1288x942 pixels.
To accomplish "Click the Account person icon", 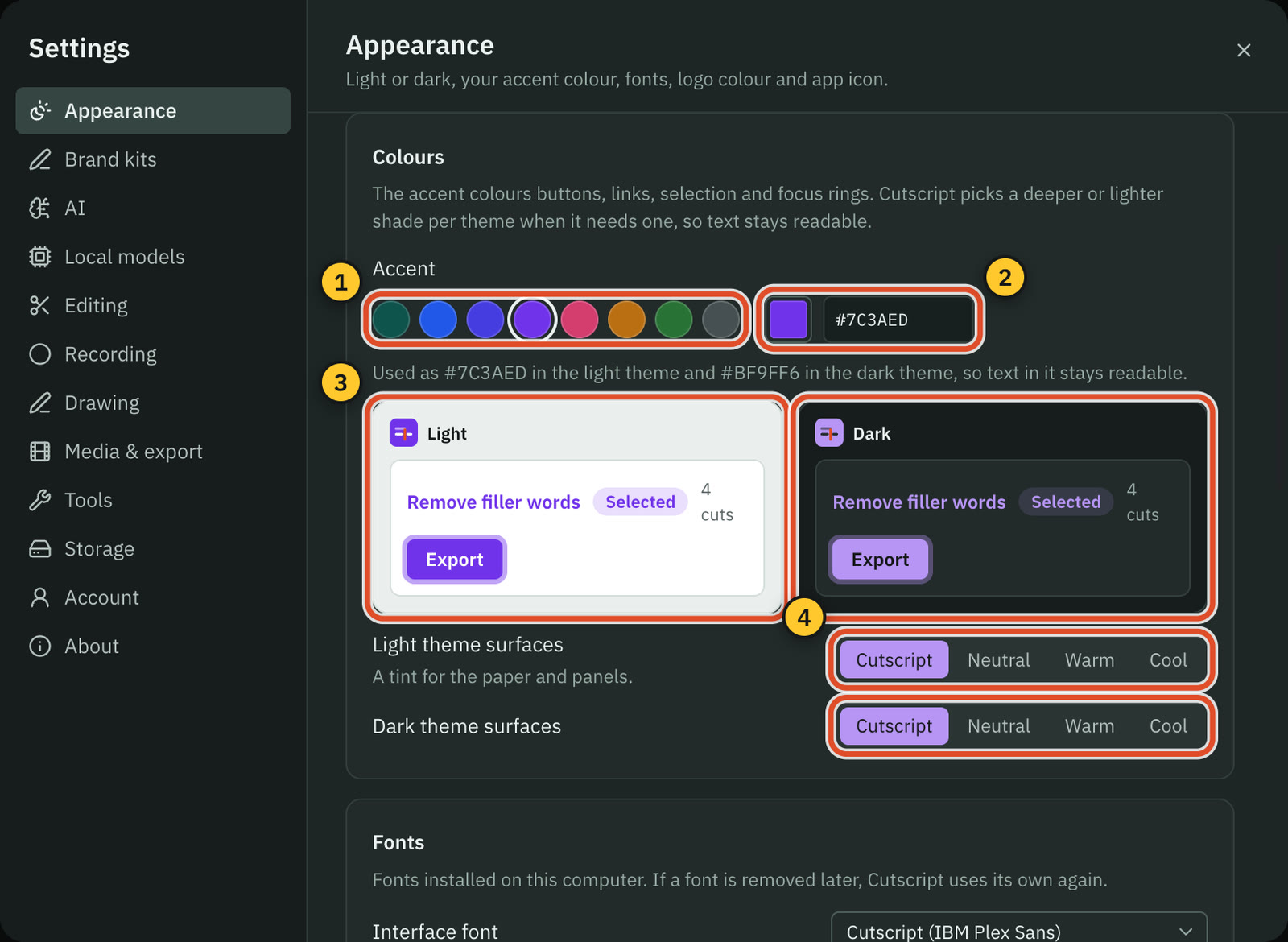I will (x=40, y=597).
